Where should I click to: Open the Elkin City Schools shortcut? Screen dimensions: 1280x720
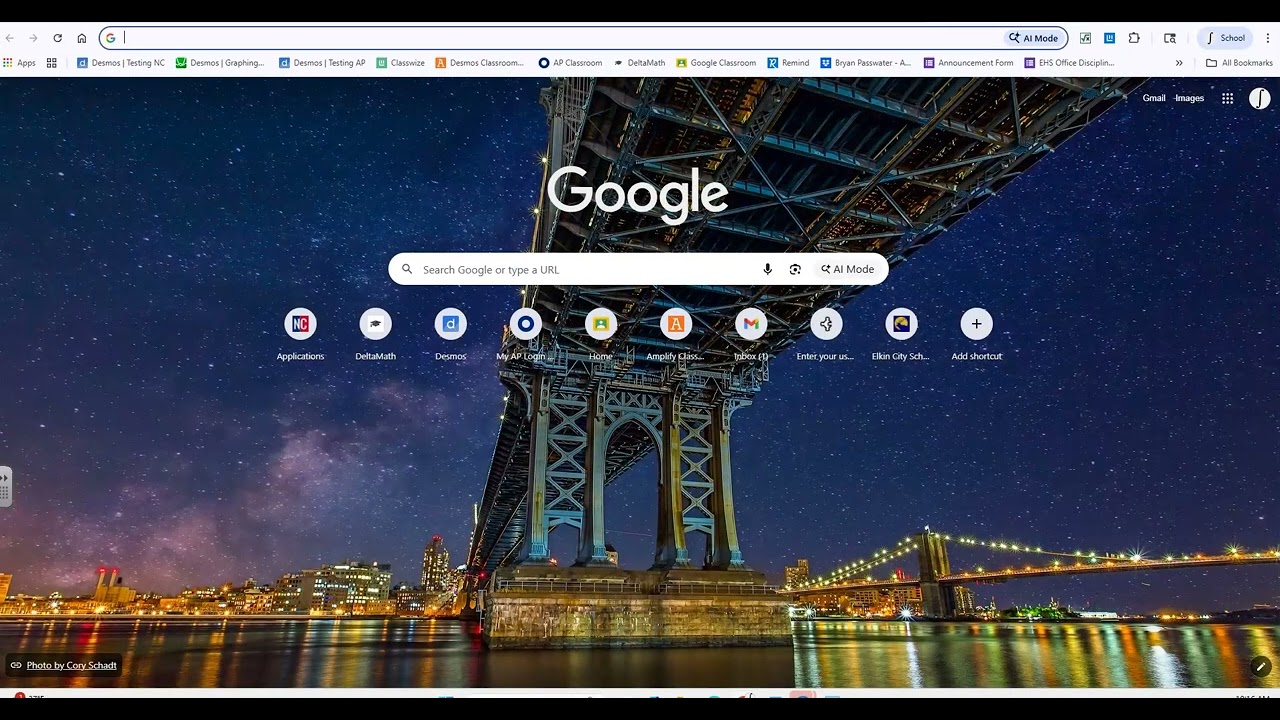click(901, 334)
